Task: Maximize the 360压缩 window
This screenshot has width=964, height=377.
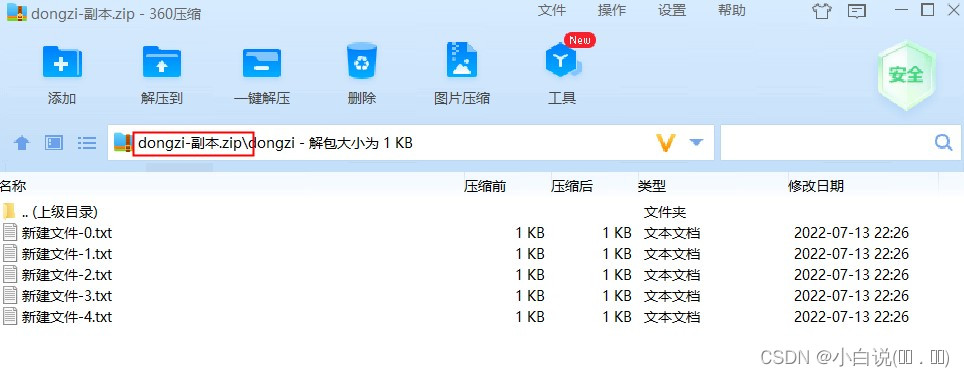Action: point(927,10)
